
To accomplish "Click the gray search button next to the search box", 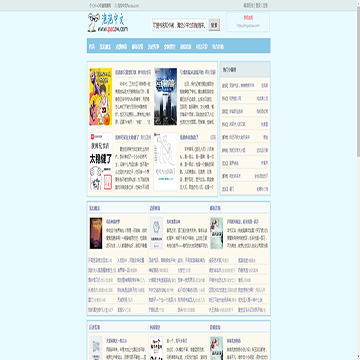I will 214,25.
